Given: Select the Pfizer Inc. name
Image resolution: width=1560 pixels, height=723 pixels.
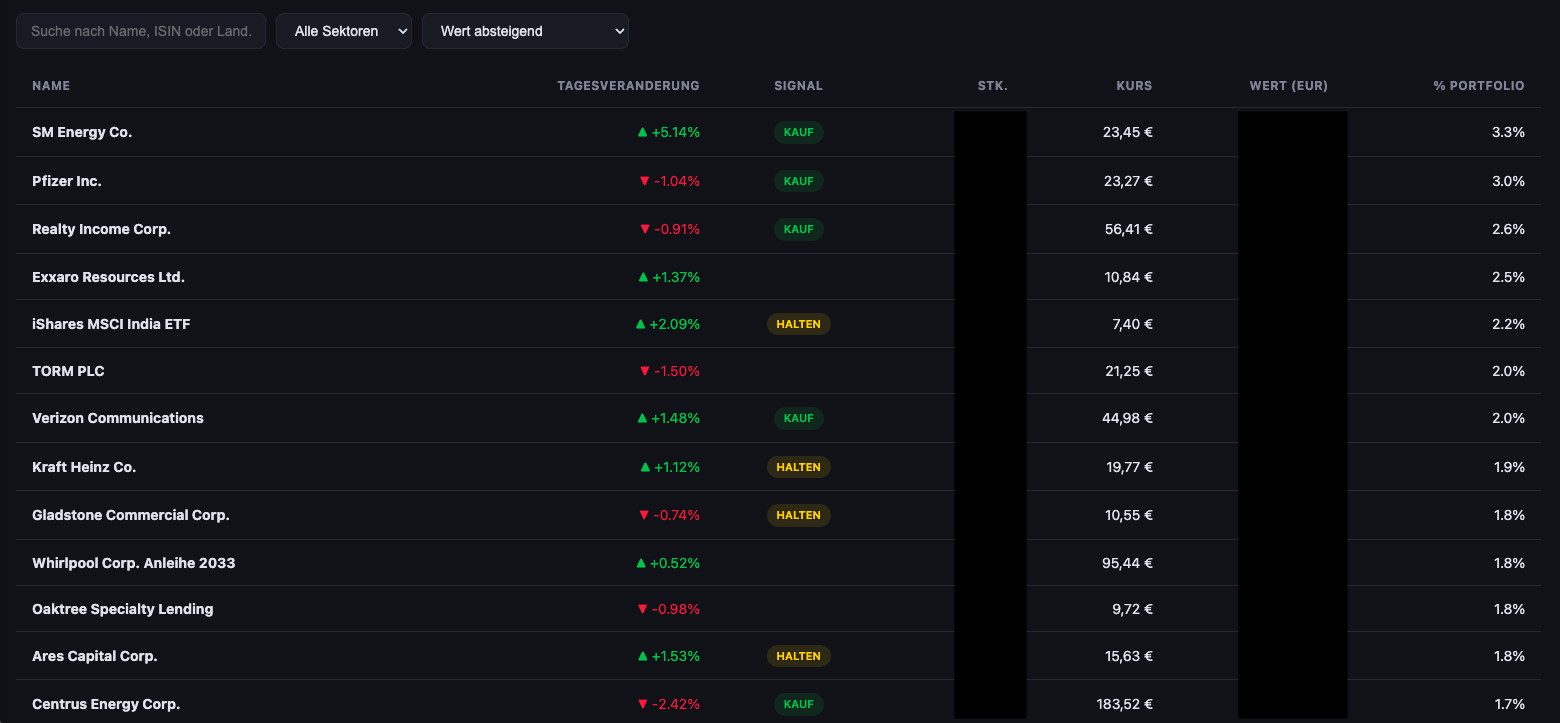Looking at the screenshot, I should point(67,181).
